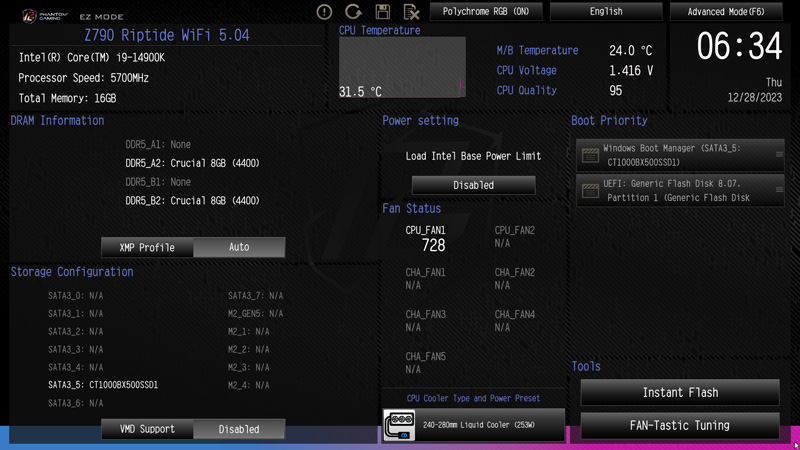800x450 pixels.
Task: Click Windows Boot Manager drive icon
Action: click(590, 155)
